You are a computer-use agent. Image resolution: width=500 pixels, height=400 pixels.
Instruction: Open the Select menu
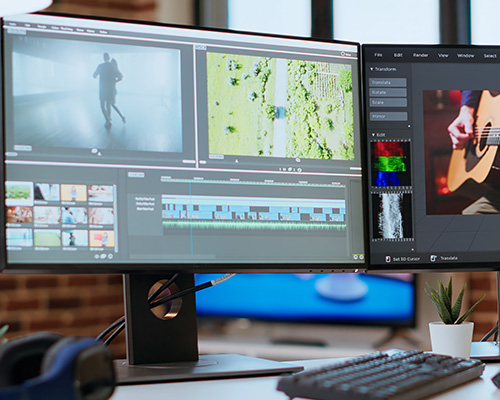(x=490, y=56)
